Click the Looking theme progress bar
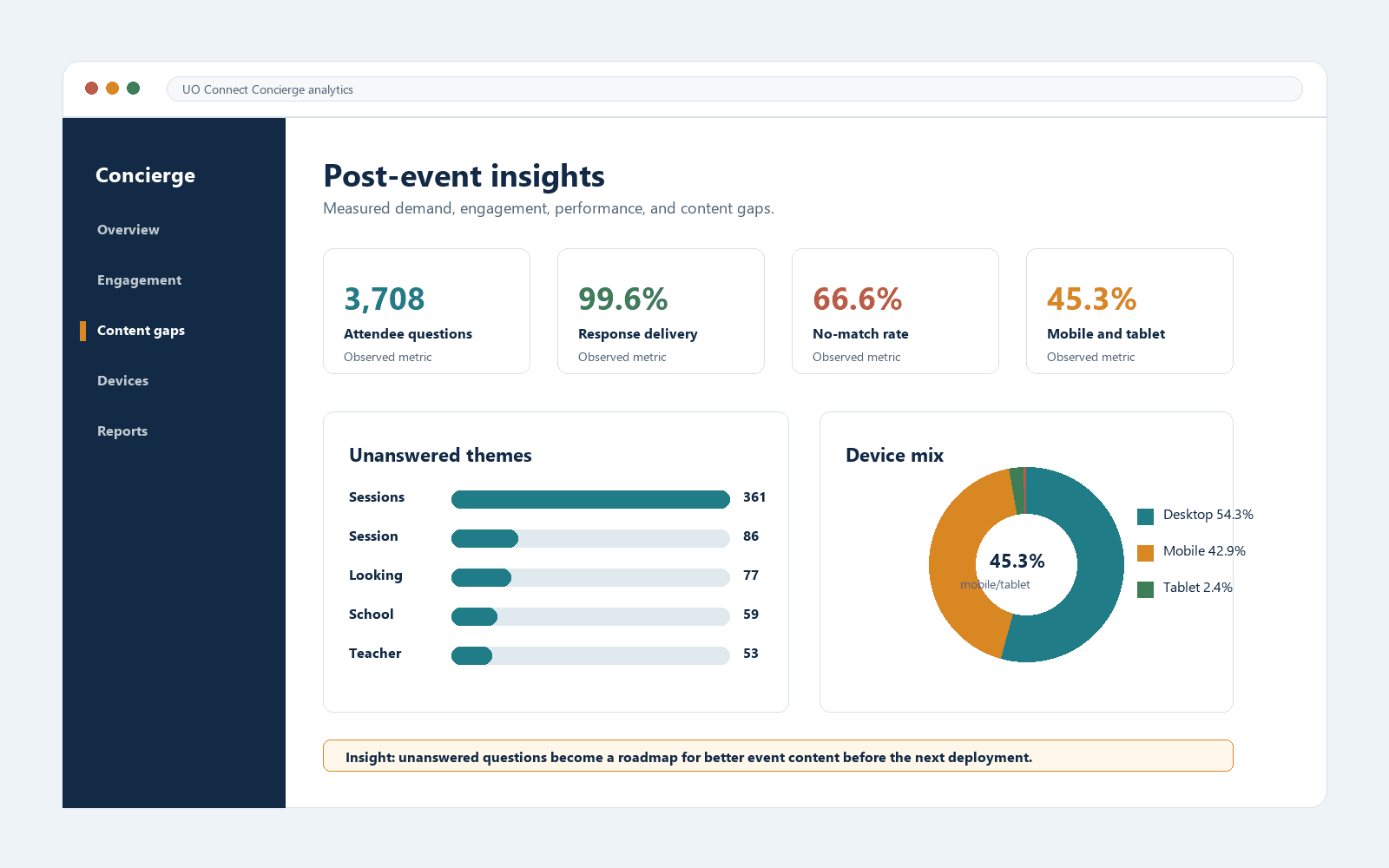This screenshot has height=868, width=1389. click(590, 577)
